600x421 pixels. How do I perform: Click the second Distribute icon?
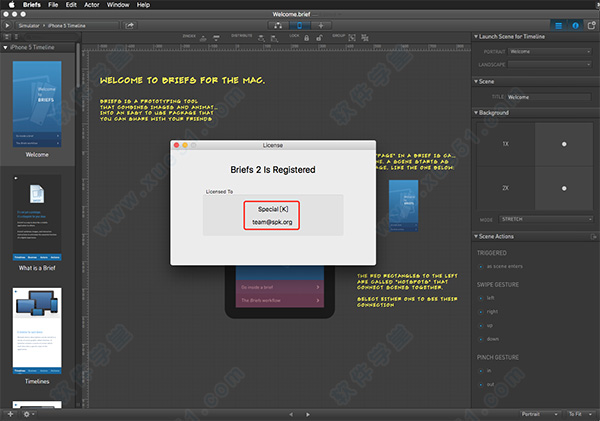(274, 38)
